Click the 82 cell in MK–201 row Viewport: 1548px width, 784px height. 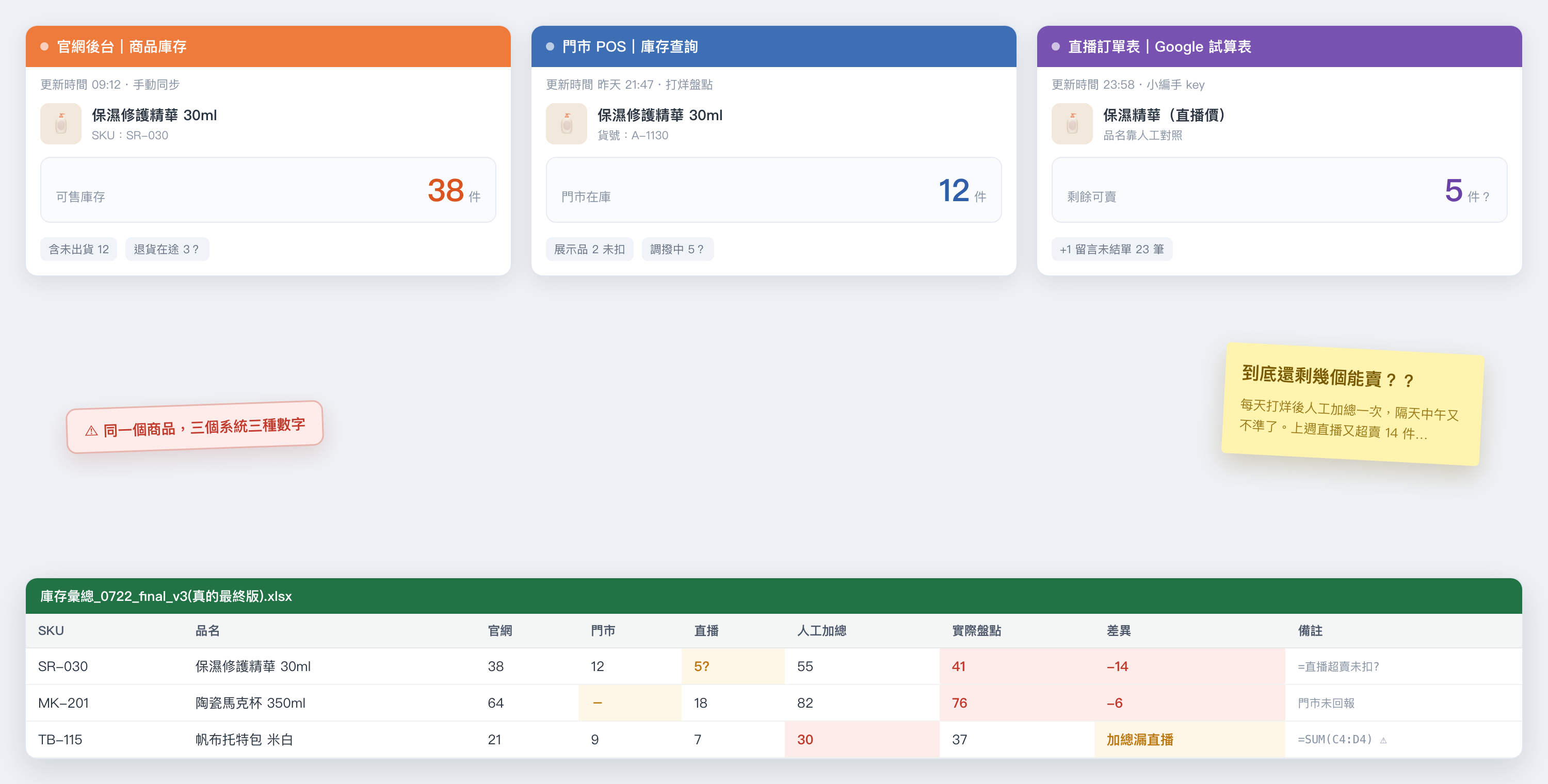pos(862,703)
